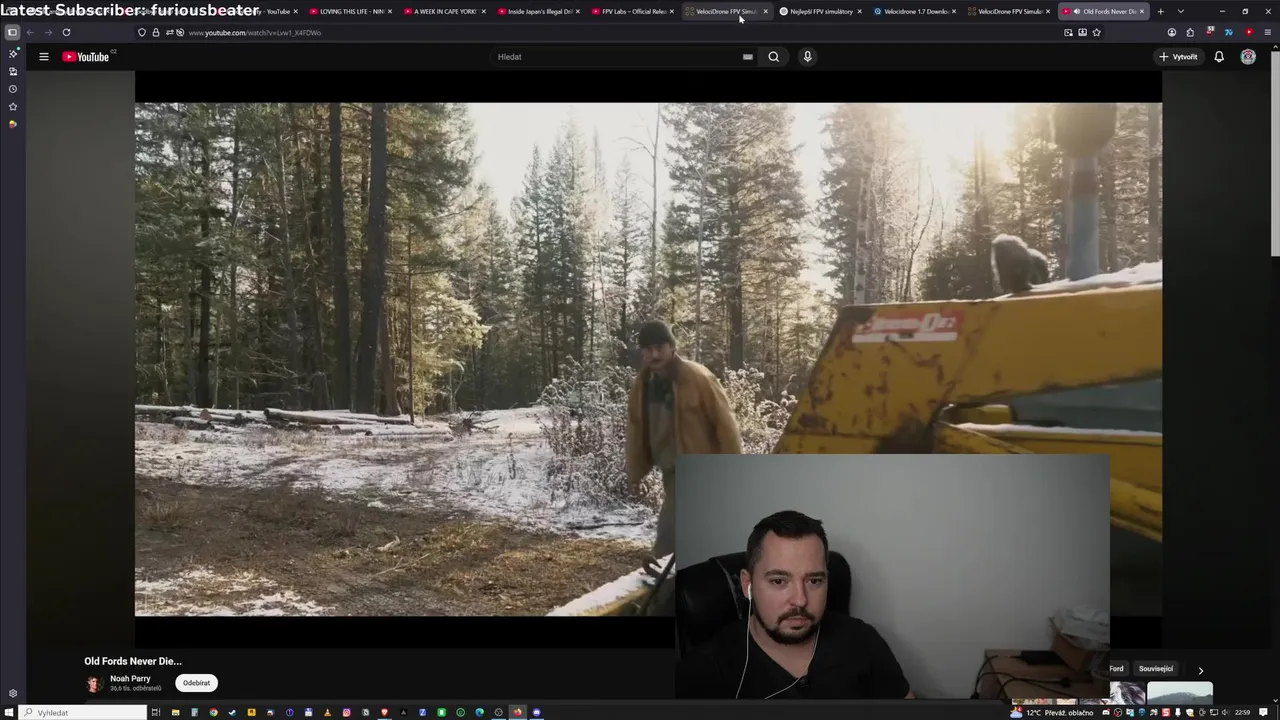Click the browser forward arrow

[x=47, y=32]
